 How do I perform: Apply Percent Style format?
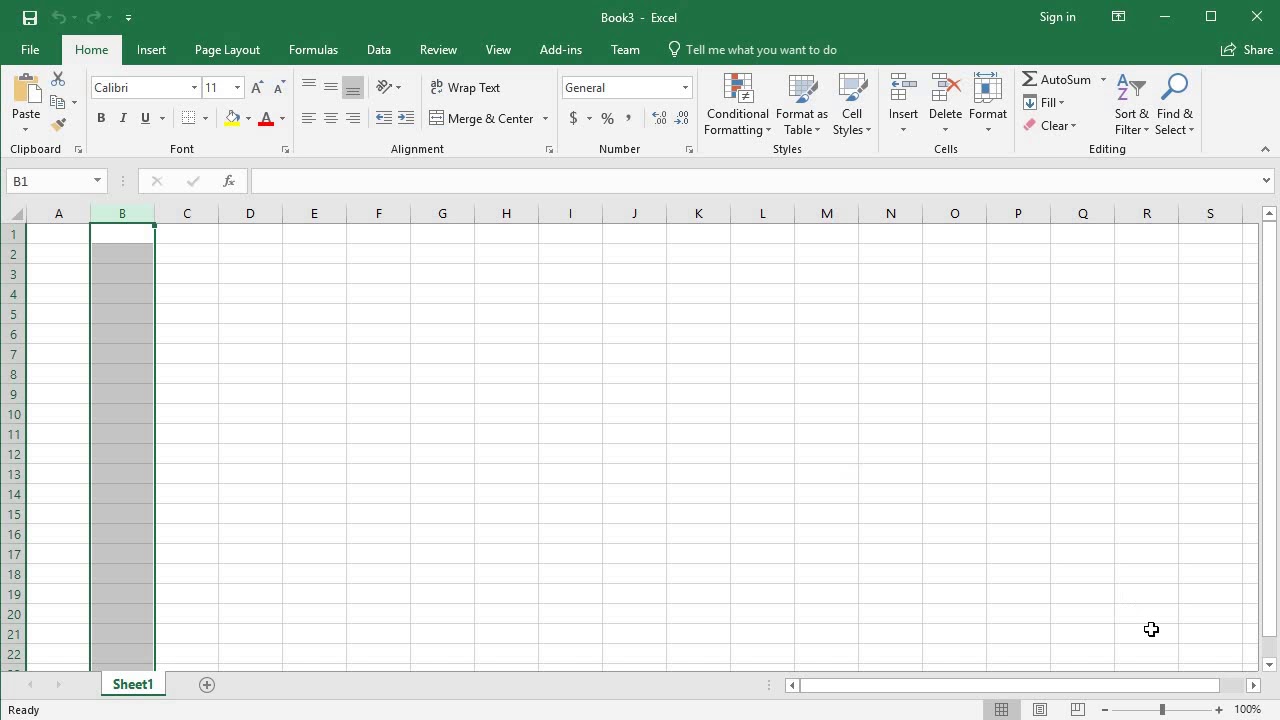(x=607, y=118)
